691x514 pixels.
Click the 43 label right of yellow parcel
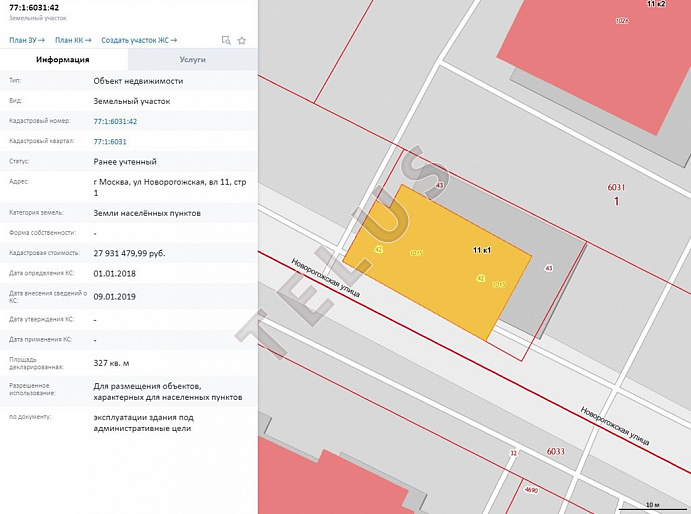click(x=549, y=268)
